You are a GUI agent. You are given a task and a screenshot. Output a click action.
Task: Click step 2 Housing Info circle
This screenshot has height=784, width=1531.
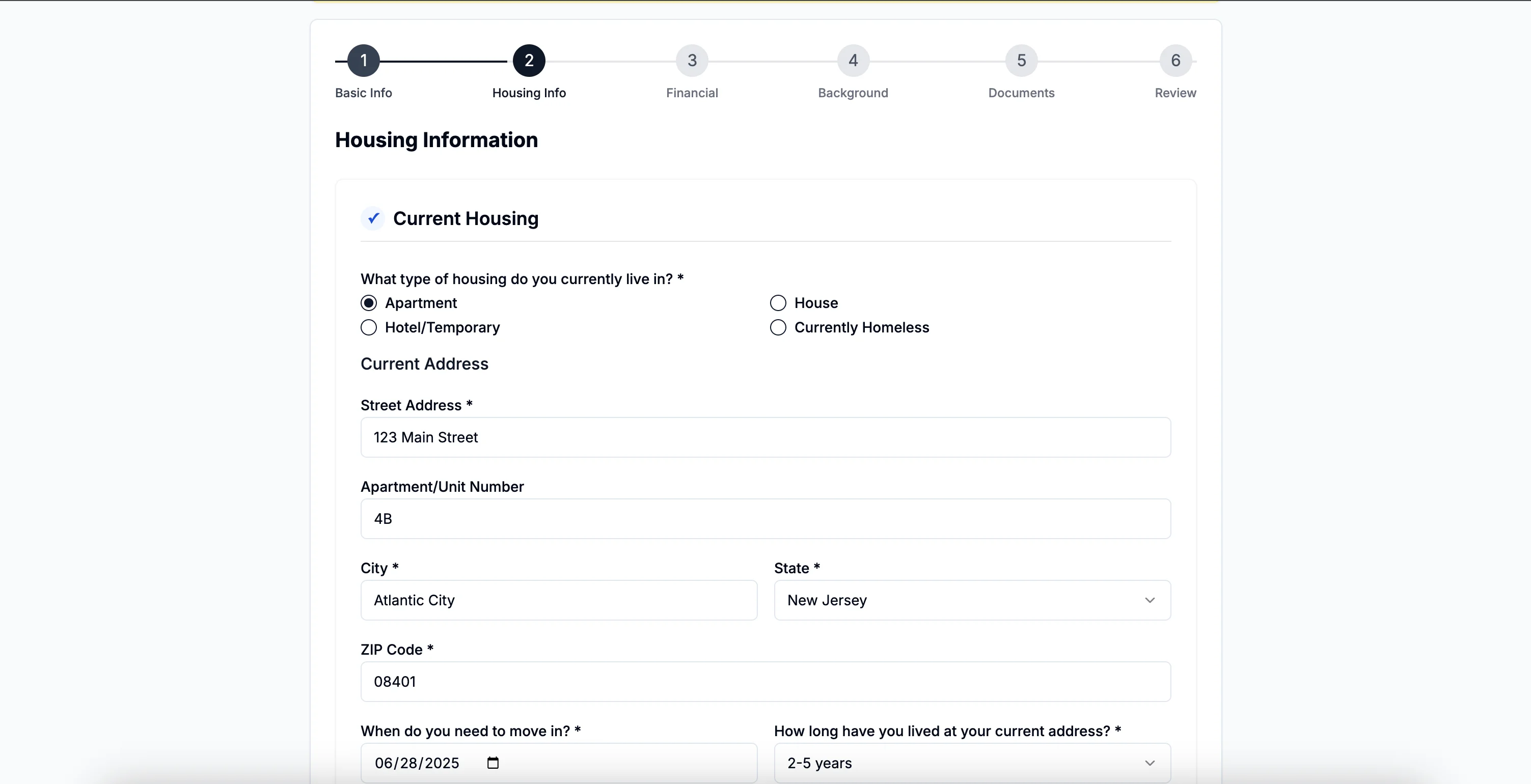(529, 61)
